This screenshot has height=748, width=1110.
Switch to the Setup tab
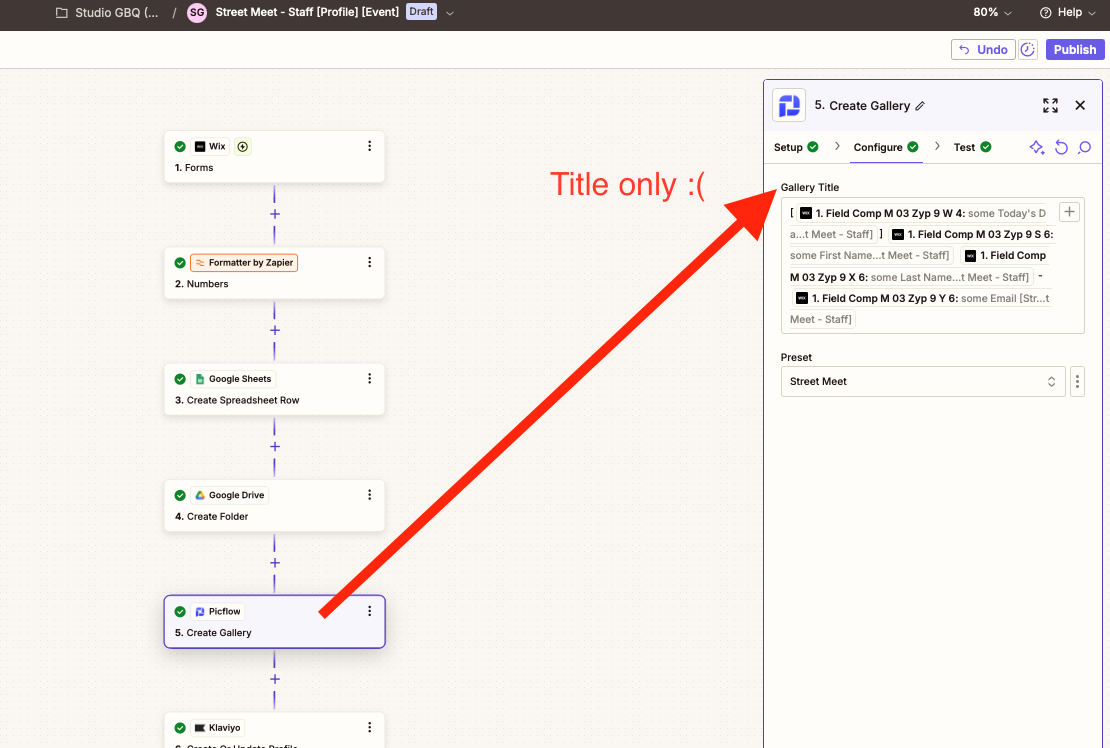[796, 147]
